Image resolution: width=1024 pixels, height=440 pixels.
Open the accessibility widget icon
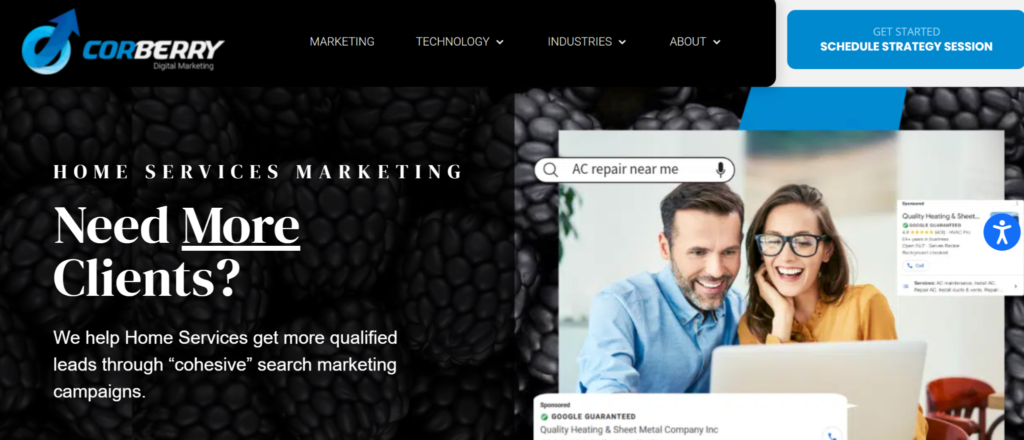tap(1001, 232)
